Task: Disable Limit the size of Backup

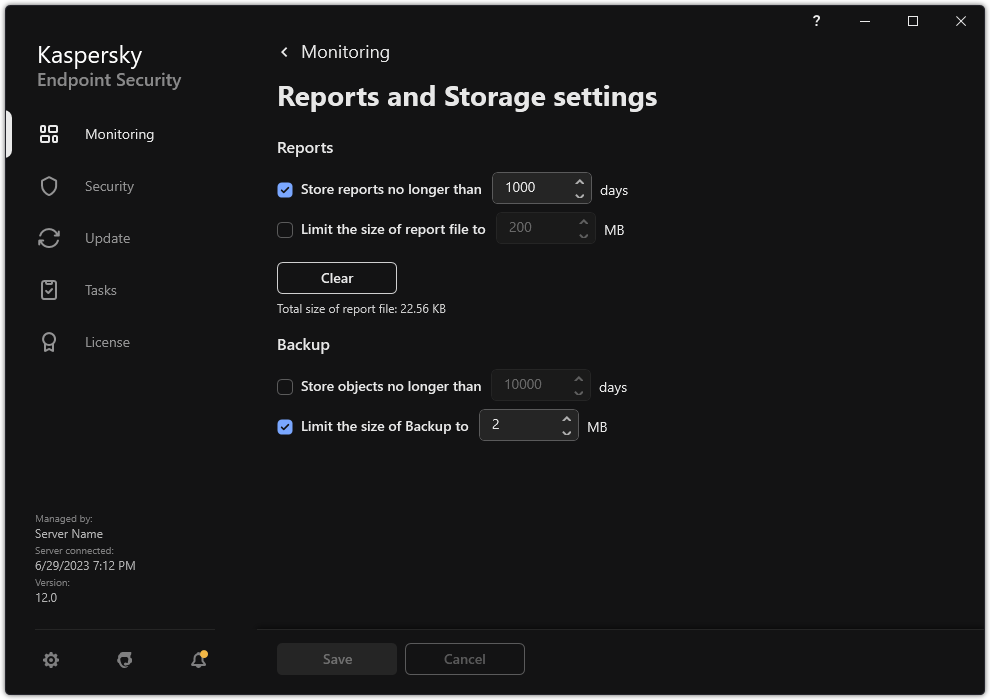Action: (x=285, y=426)
